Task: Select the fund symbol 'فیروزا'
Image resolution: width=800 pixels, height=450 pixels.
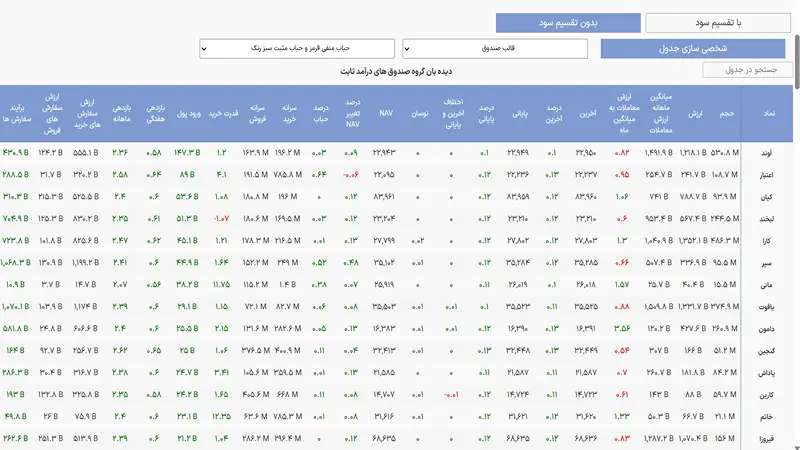Action: point(766,438)
